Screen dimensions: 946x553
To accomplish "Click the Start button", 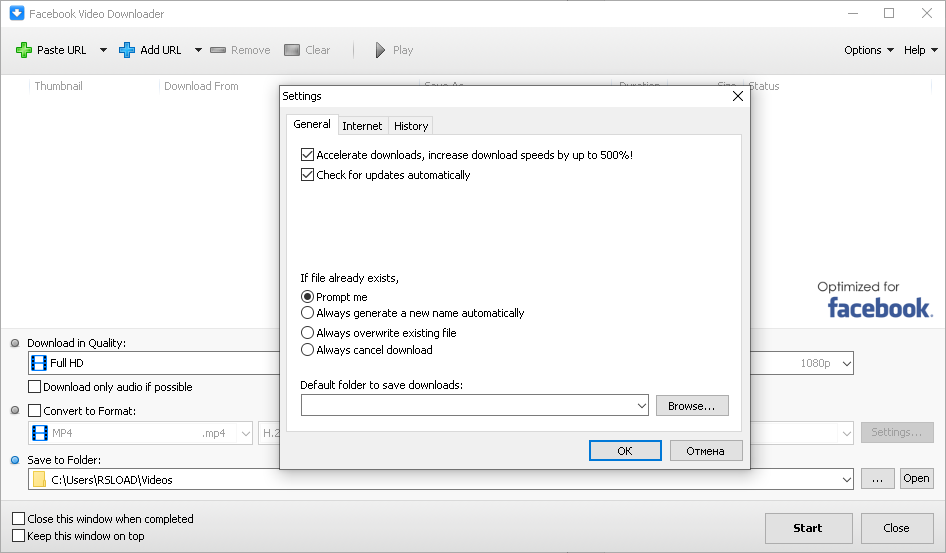I will tap(808, 528).
